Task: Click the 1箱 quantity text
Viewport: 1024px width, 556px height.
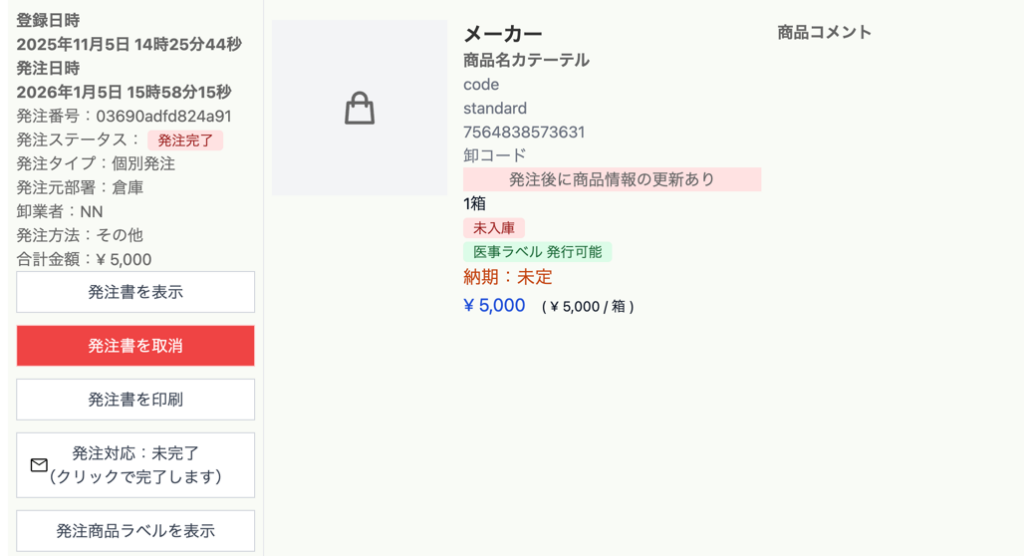Action: pos(475,204)
